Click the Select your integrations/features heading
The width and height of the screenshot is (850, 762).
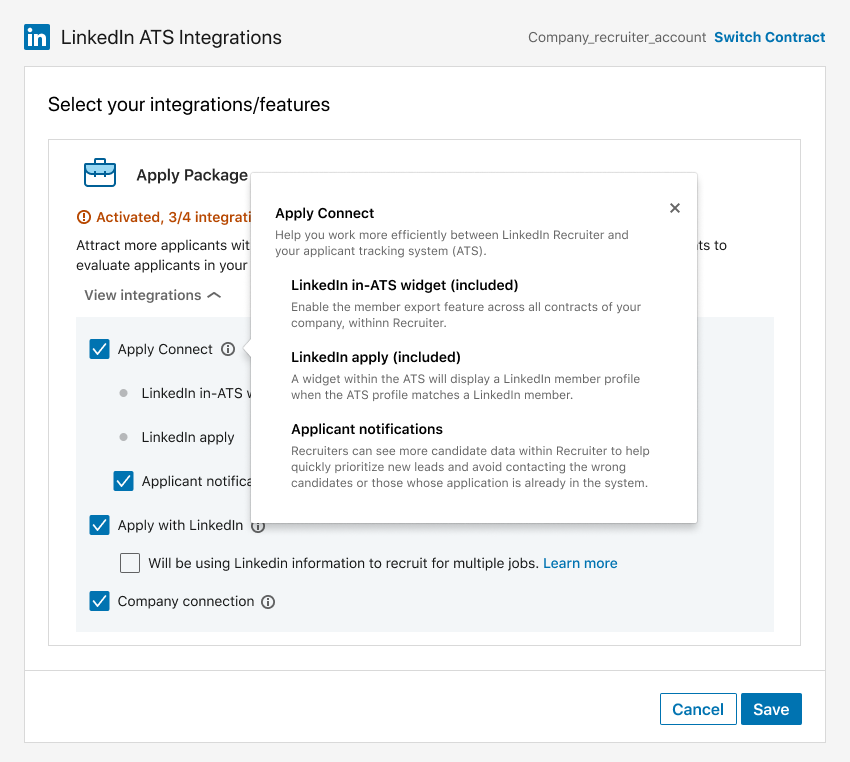[x=189, y=104]
